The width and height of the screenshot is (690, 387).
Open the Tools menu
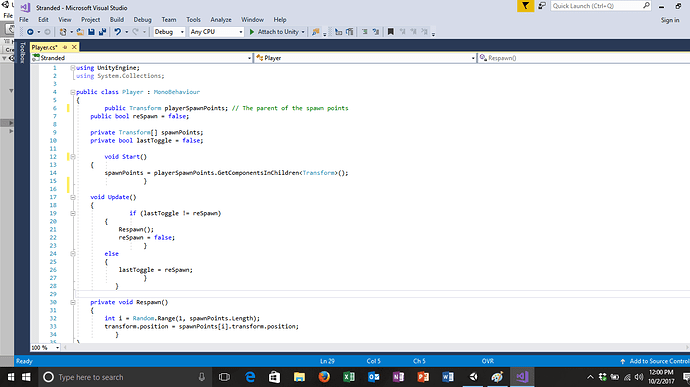point(193,20)
